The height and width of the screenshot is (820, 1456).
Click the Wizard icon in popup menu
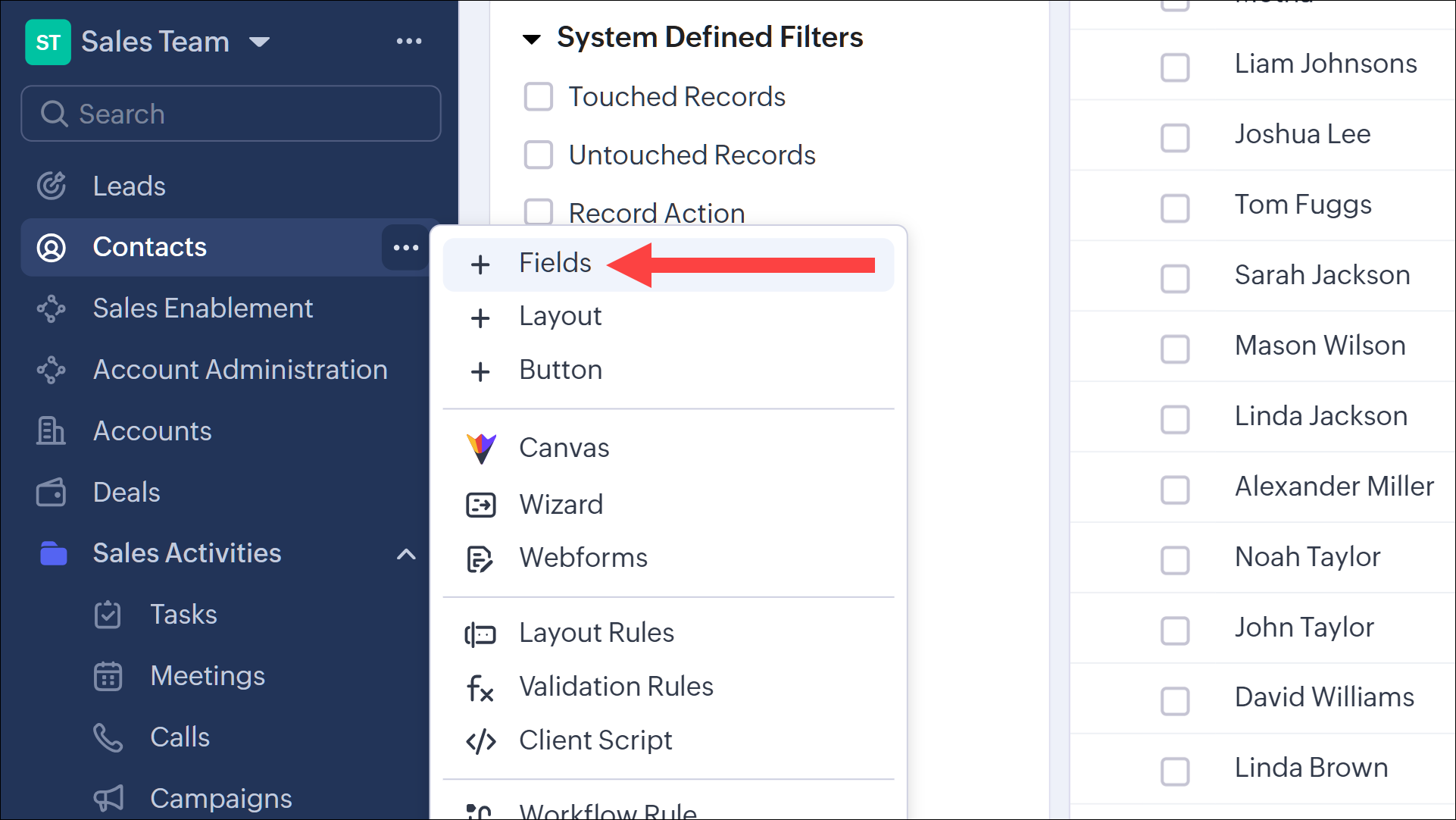click(481, 505)
